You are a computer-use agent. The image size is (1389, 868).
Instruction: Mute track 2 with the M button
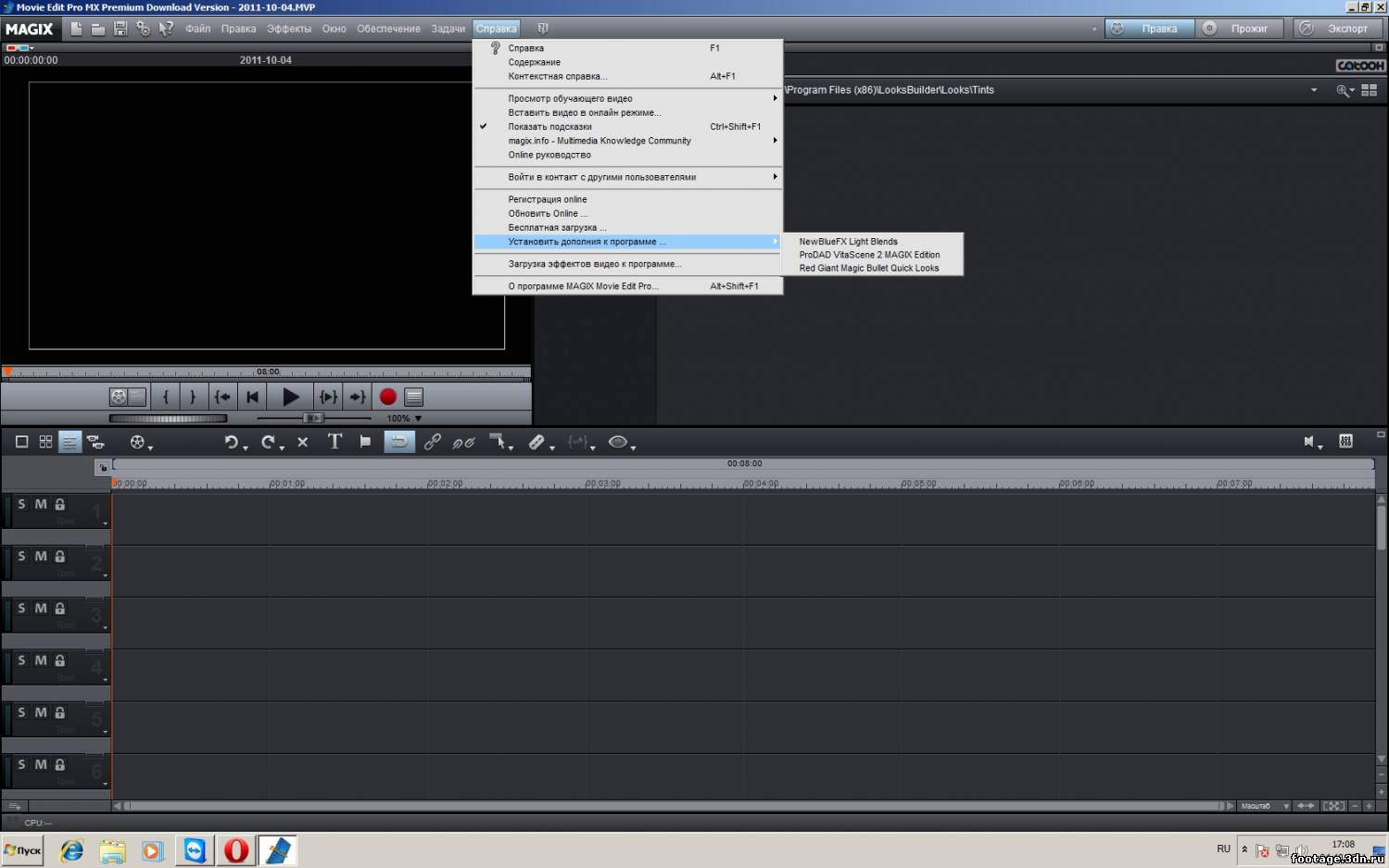point(41,556)
